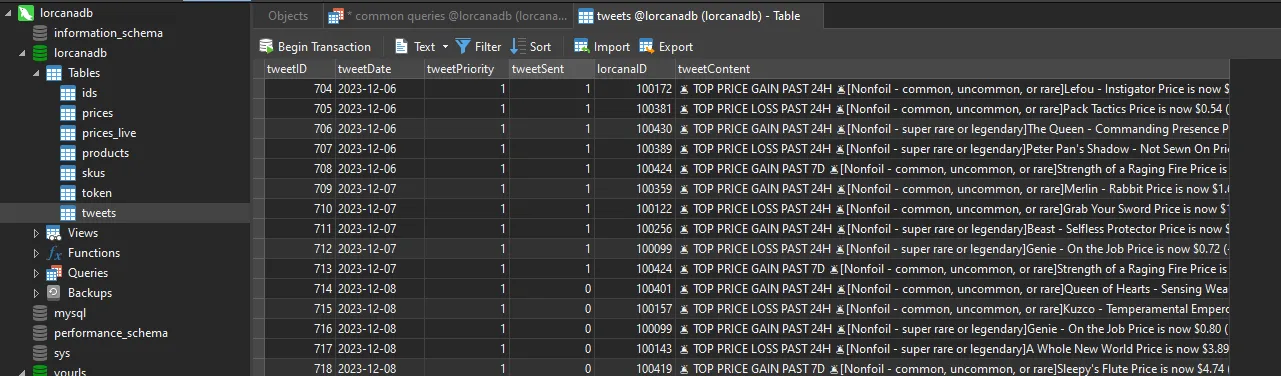The height and width of the screenshot is (376, 1281).
Task: Expand the Queries node arrow
Action: (x=37, y=273)
